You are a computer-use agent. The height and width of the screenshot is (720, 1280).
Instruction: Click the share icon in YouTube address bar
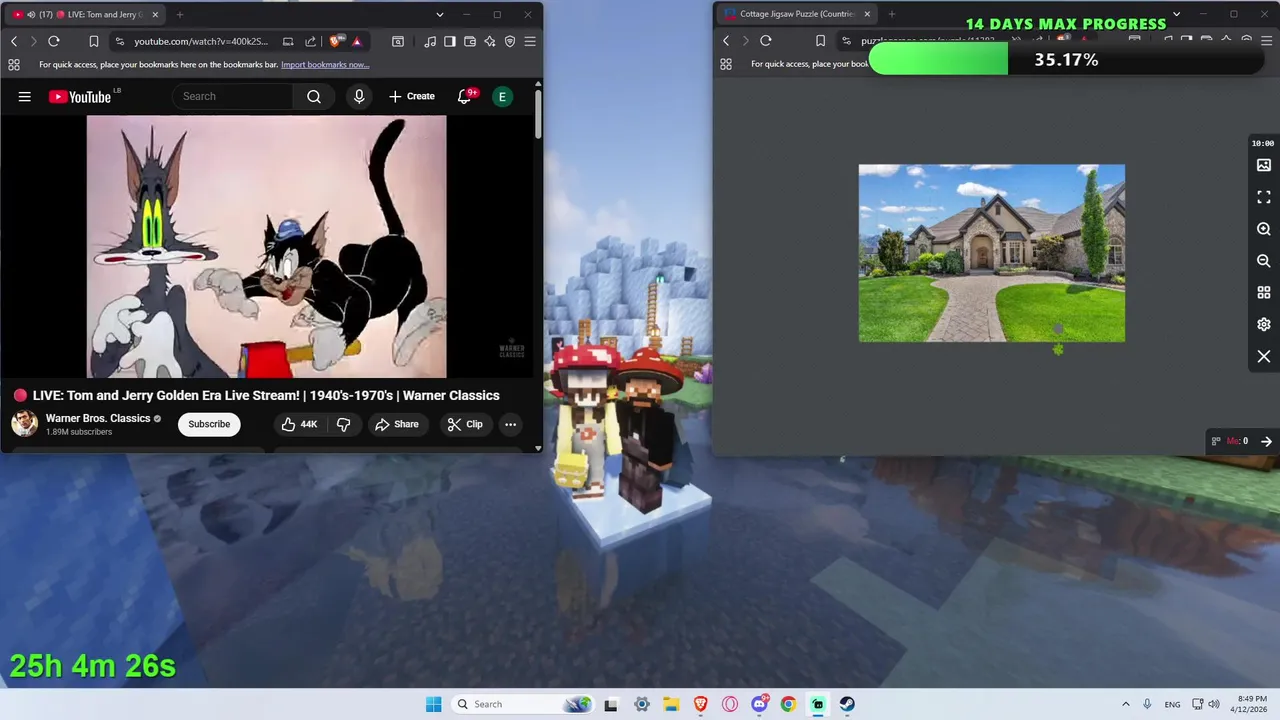pyautogui.click(x=310, y=41)
